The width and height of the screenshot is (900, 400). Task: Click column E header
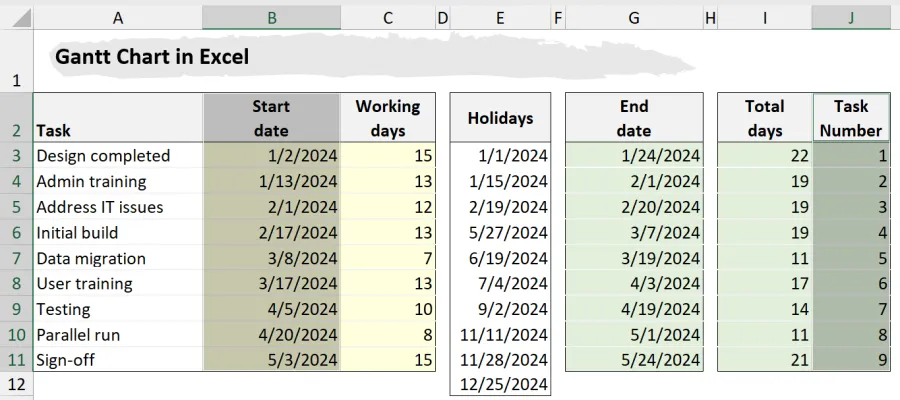tap(500, 17)
